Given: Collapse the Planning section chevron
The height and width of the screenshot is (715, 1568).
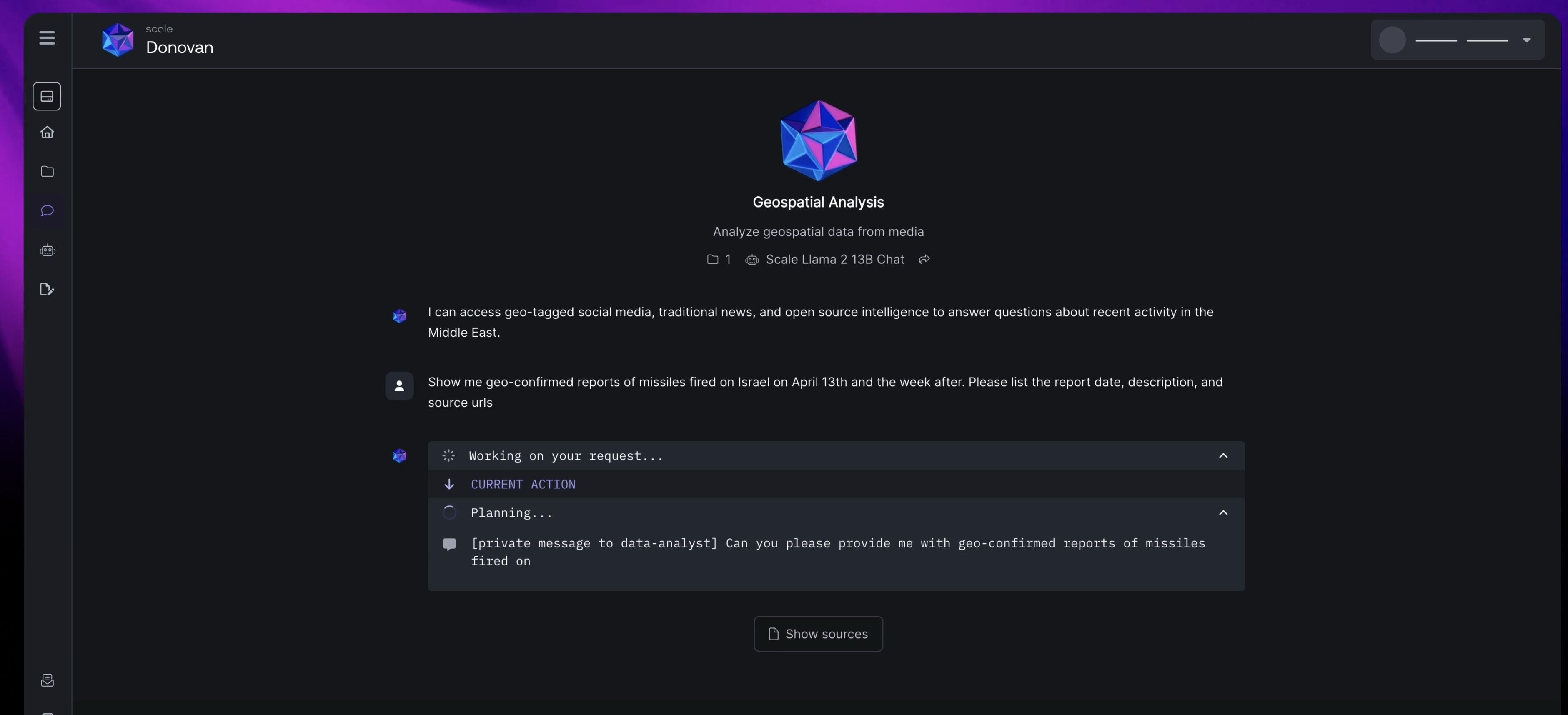Looking at the screenshot, I should tap(1223, 513).
